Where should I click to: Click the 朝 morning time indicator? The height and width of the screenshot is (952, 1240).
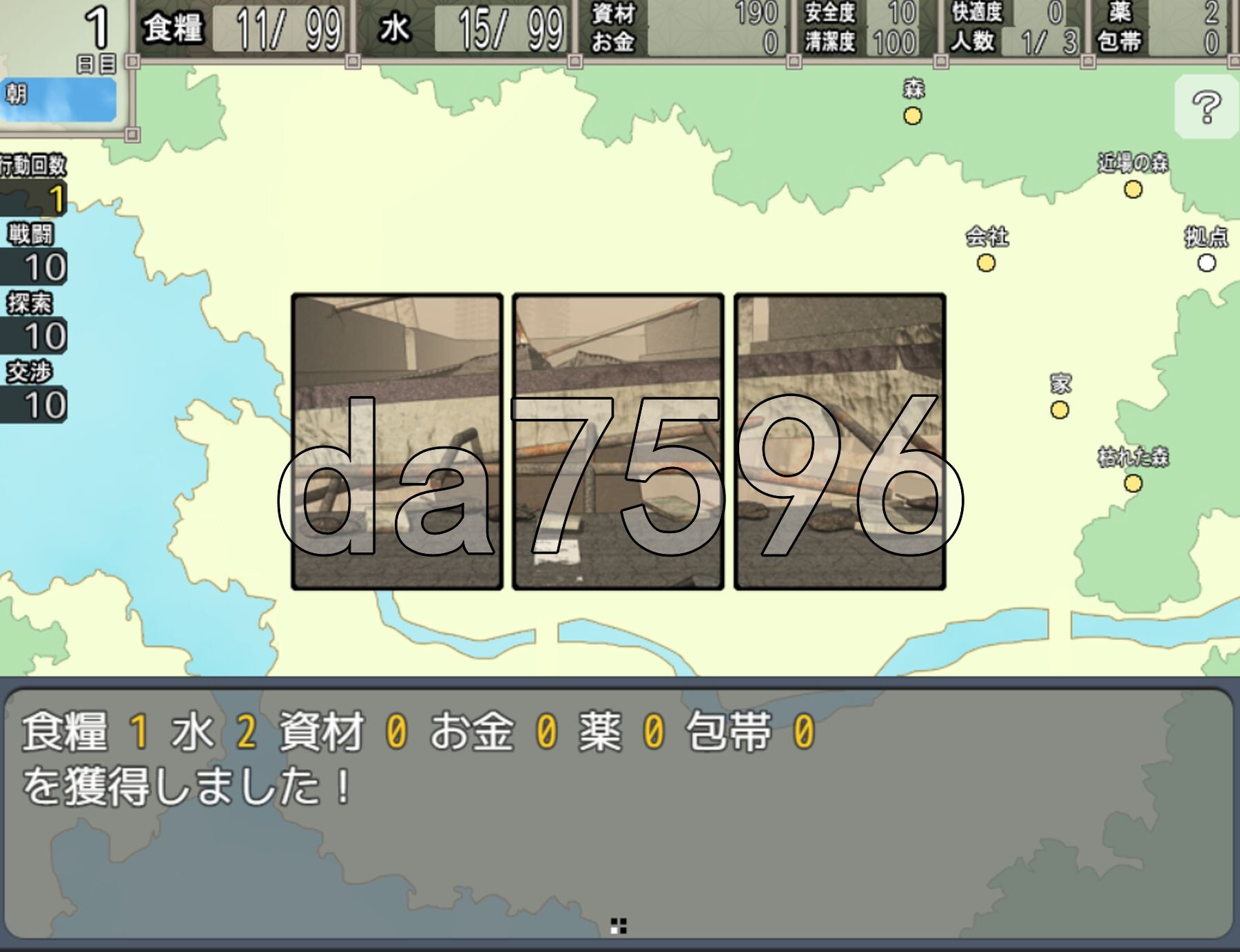click(59, 99)
